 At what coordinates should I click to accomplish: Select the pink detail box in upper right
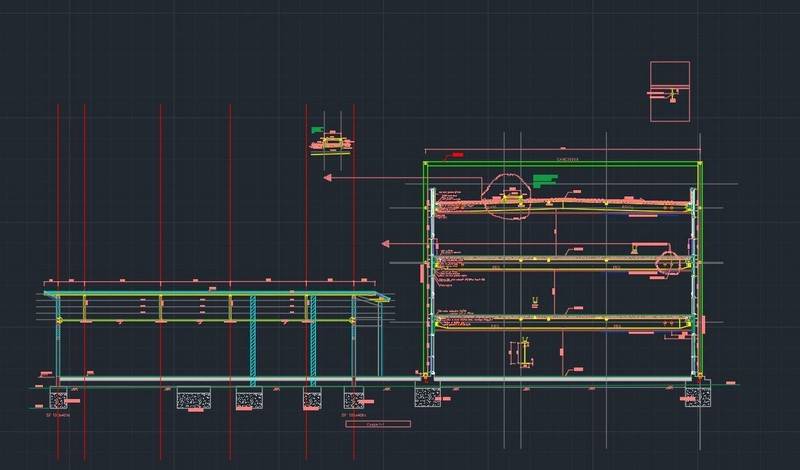670,91
